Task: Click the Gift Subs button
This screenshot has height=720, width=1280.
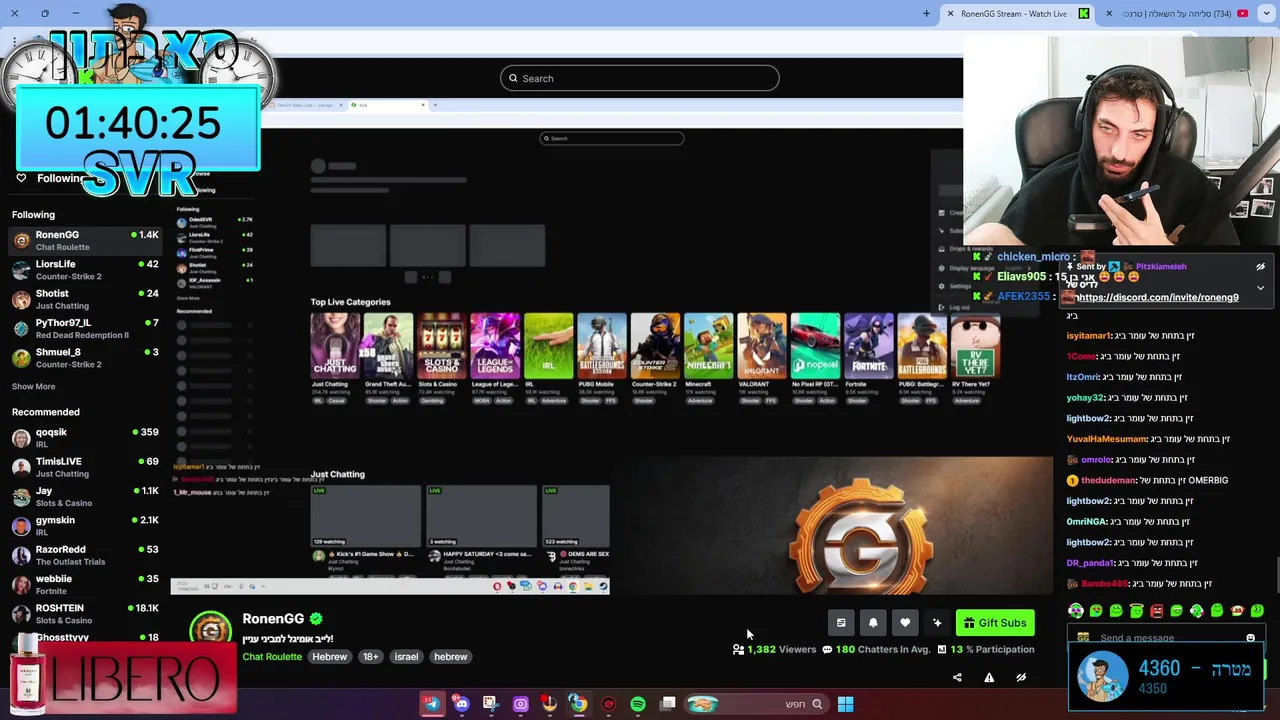Action: (x=995, y=623)
